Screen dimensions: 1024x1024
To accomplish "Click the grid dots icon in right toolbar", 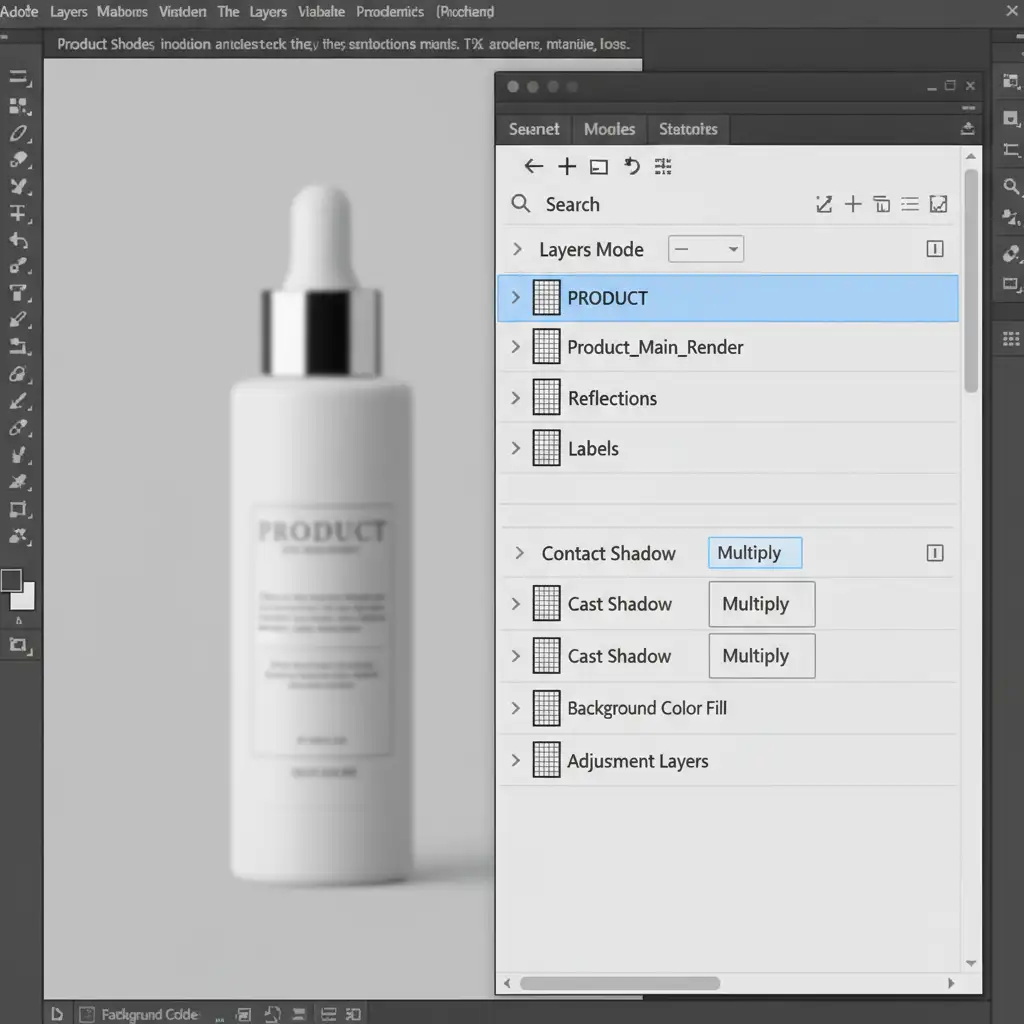I will pos(1010,340).
